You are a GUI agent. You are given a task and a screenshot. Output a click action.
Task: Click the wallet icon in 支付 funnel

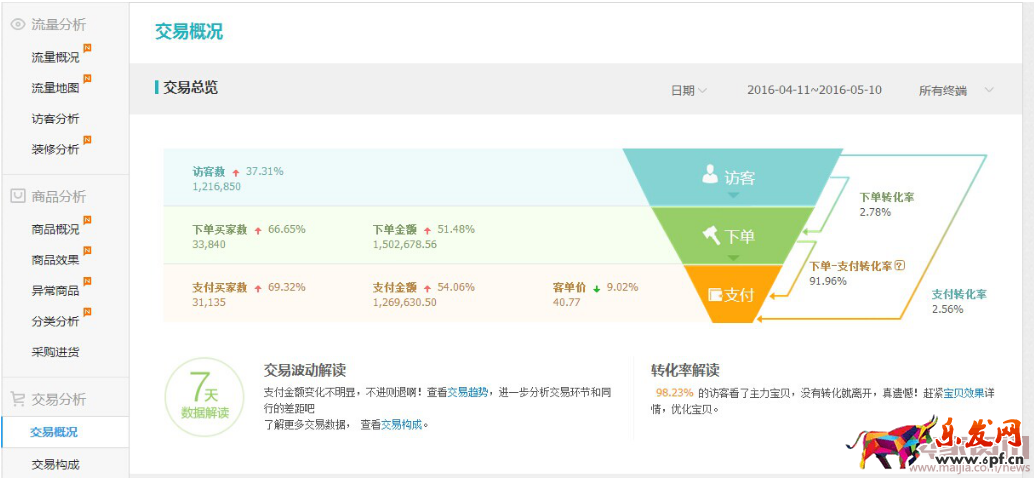(715, 295)
